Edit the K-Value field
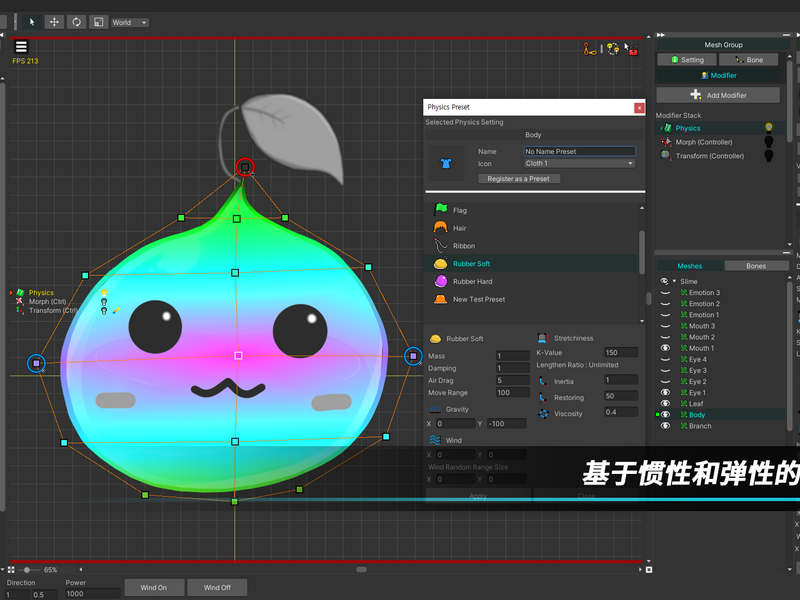800x600 pixels. [x=621, y=353]
